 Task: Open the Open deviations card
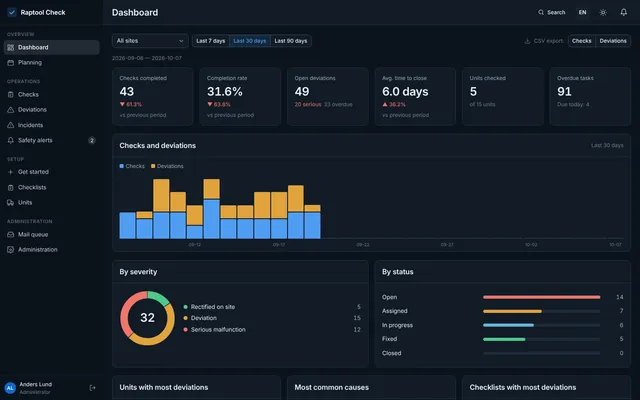pyautogui.click(x=328, y=97)
